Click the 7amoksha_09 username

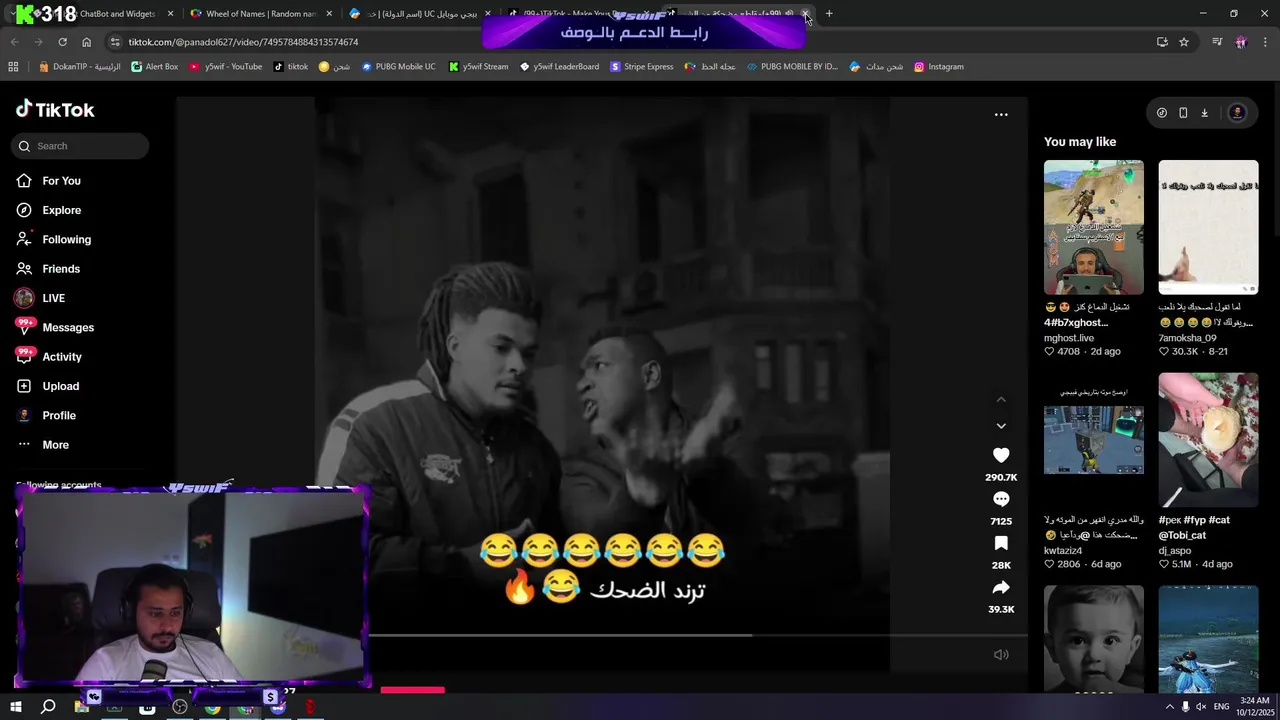click(1187, 338)
